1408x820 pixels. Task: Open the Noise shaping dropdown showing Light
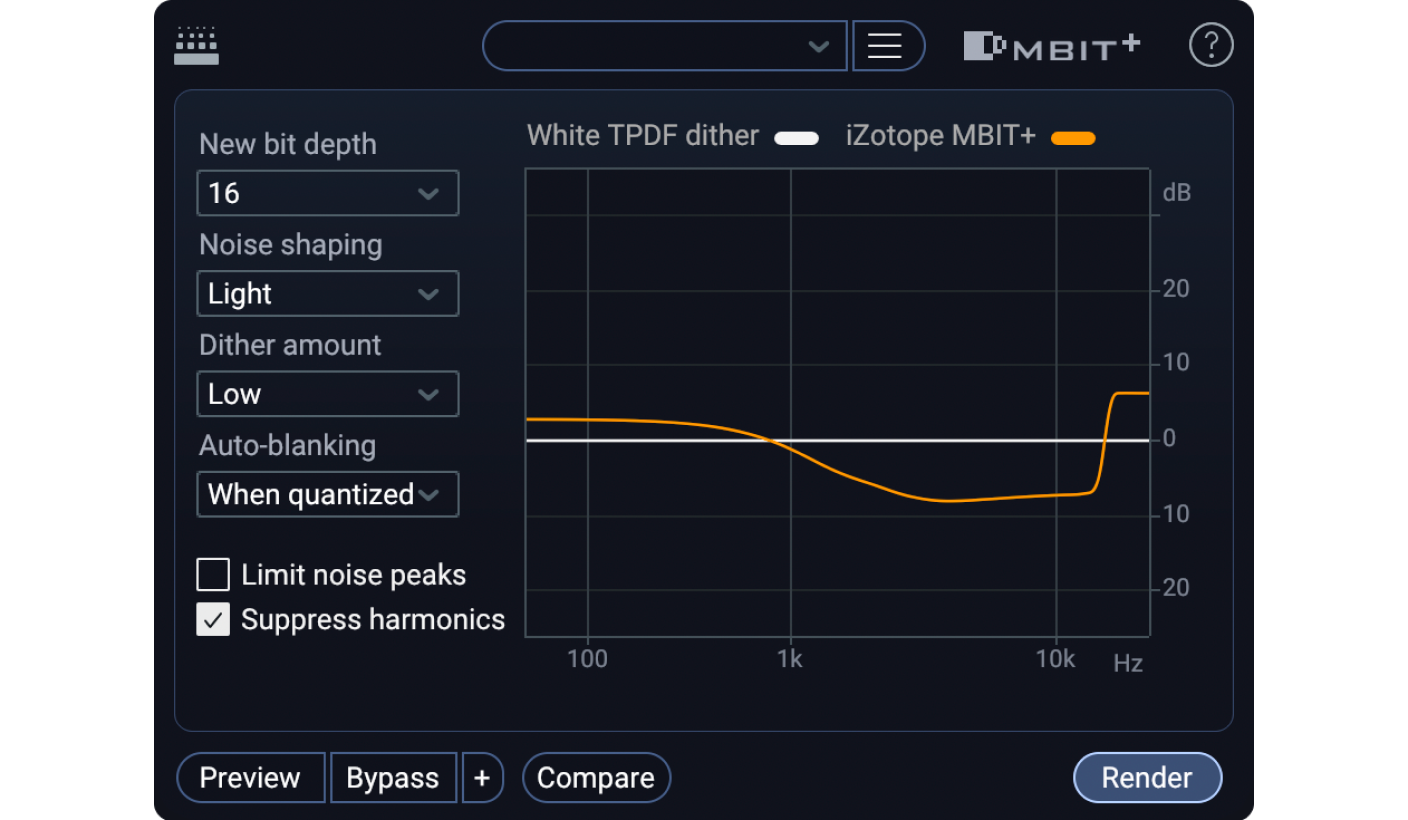(327, 293)
